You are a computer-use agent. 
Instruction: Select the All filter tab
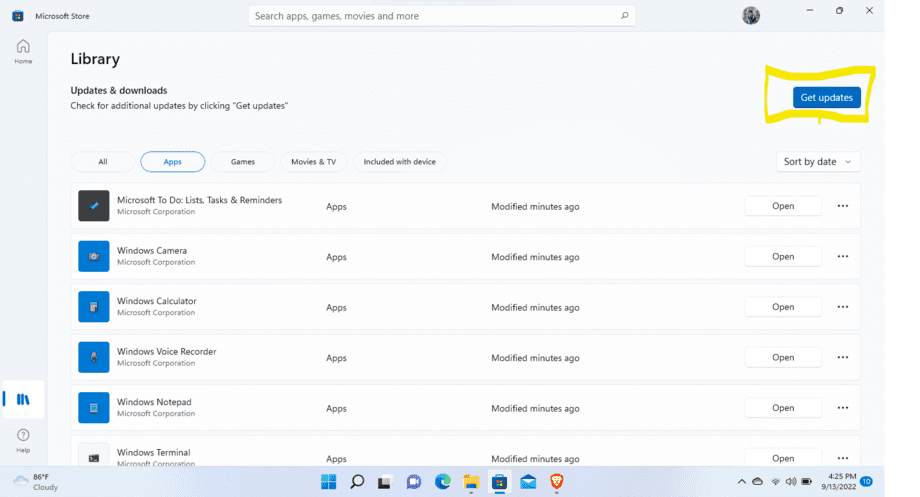pos(103,162)
